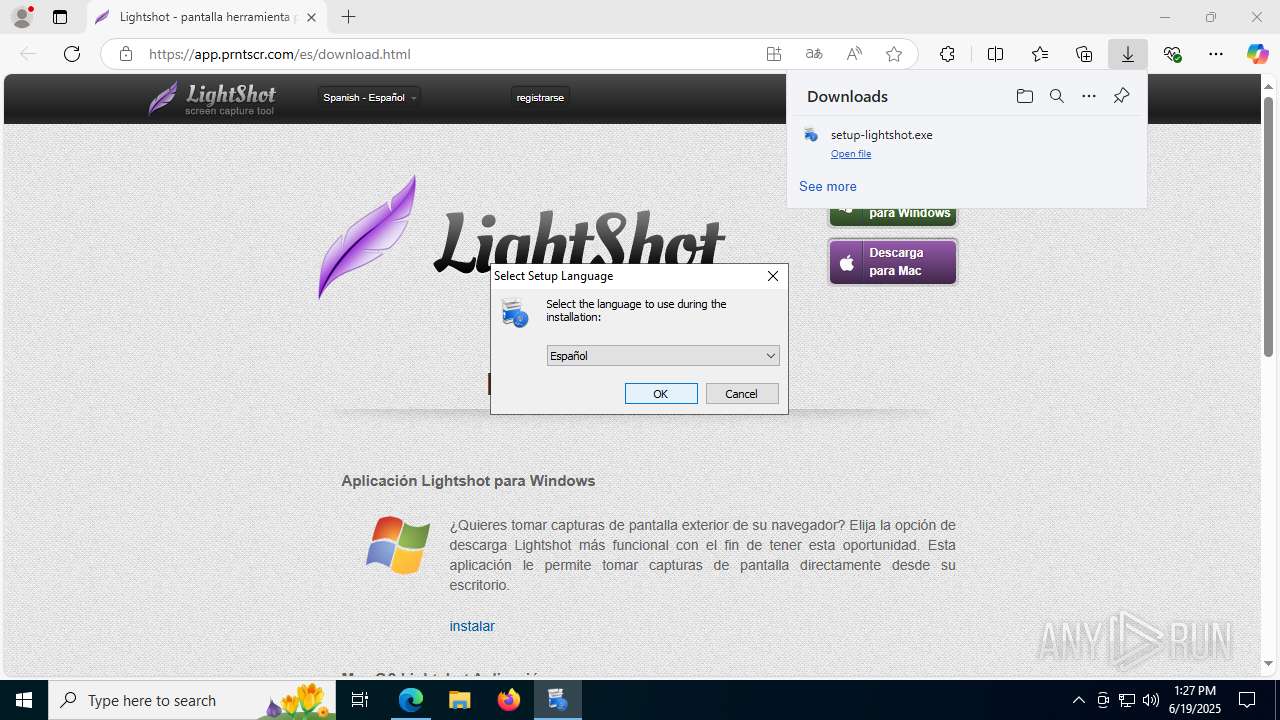
Task: Open the volume control in tray
Action: coord(1151,700)
